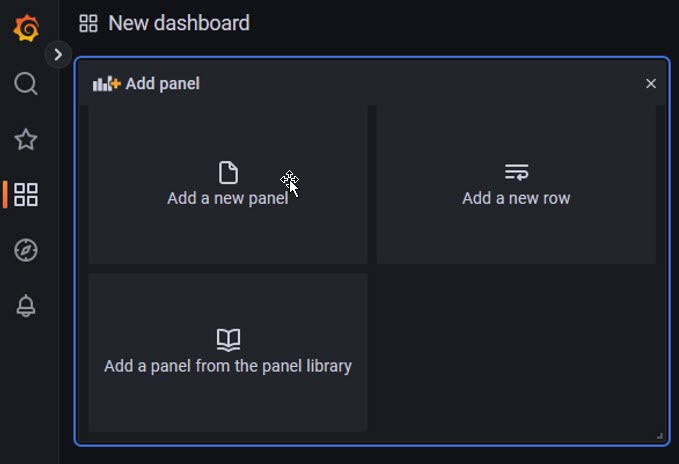This screenshot has width=679, height=464.
Task: Click the Grafana logo home icon
Action: pyautogui.click(x=26, y=28)
